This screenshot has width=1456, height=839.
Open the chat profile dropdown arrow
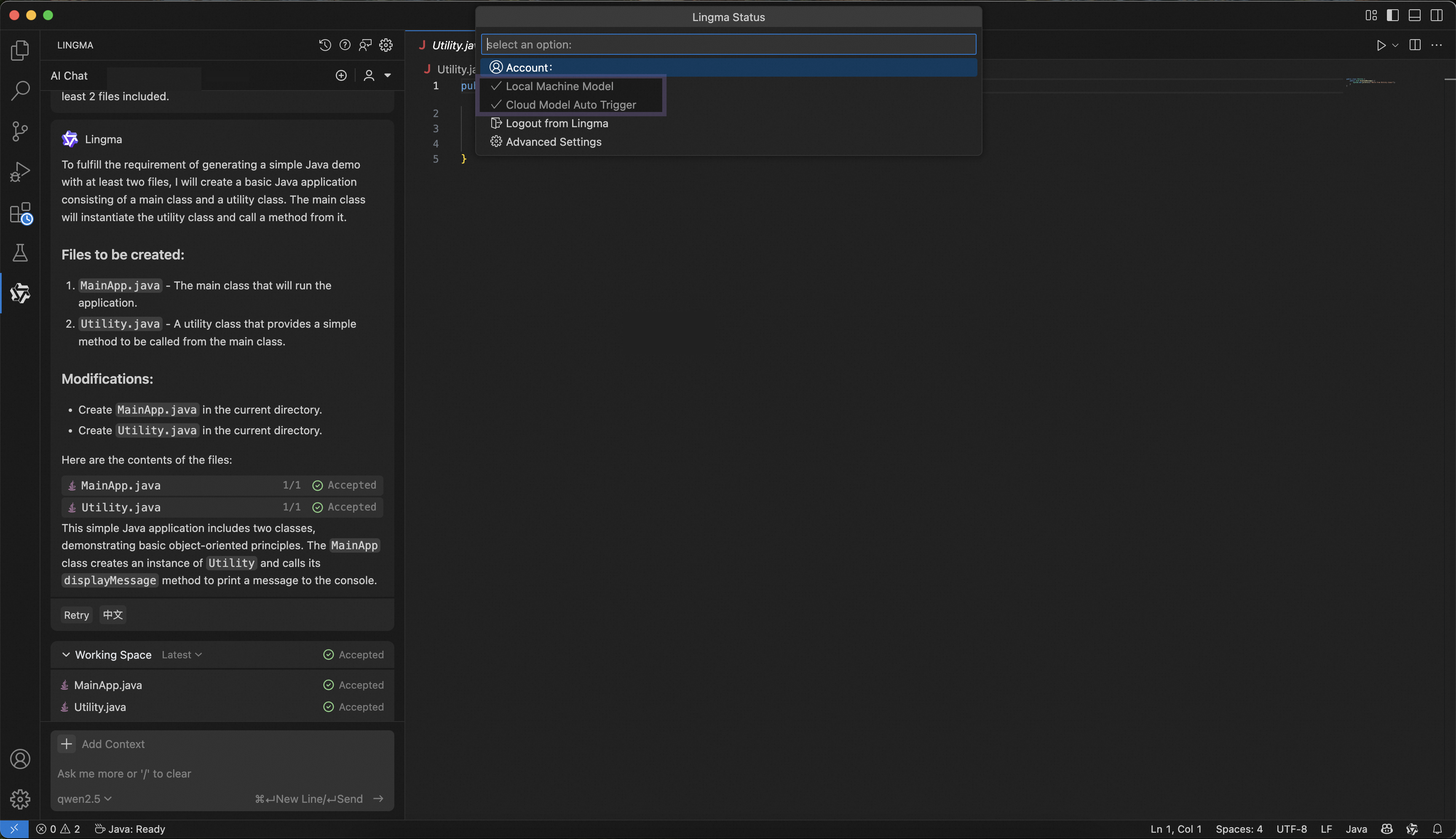click(388, 75)
